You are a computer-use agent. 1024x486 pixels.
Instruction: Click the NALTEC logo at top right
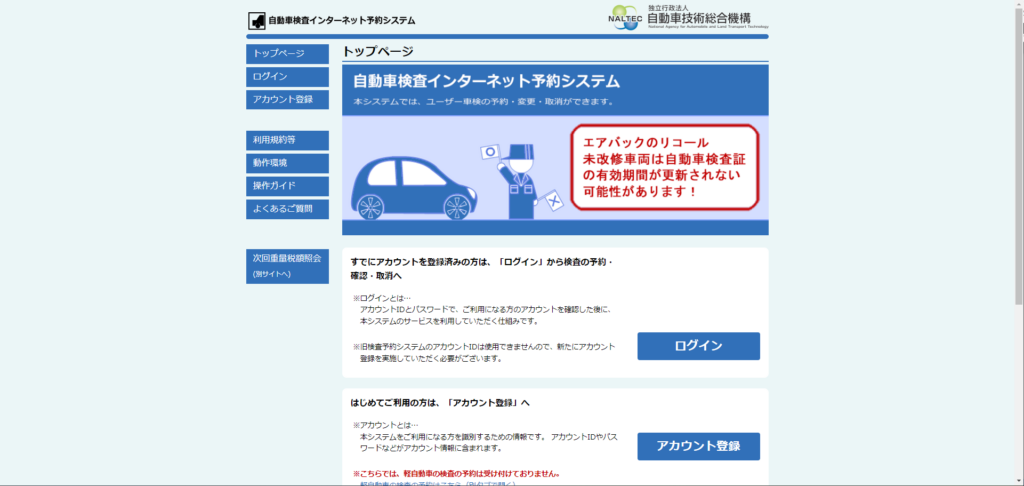(x=626, y=17)
